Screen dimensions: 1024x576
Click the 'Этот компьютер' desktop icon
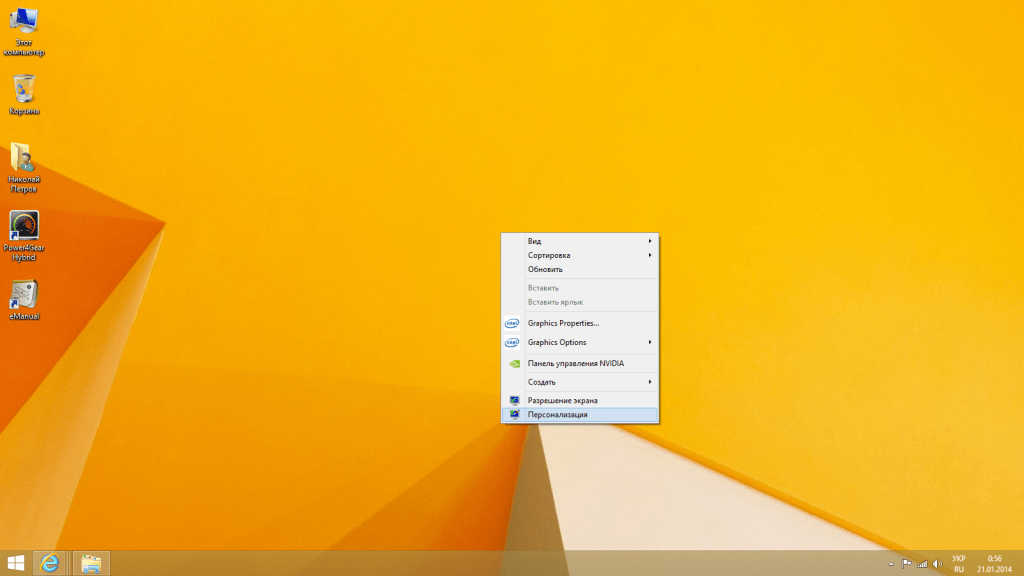[24, 22]
